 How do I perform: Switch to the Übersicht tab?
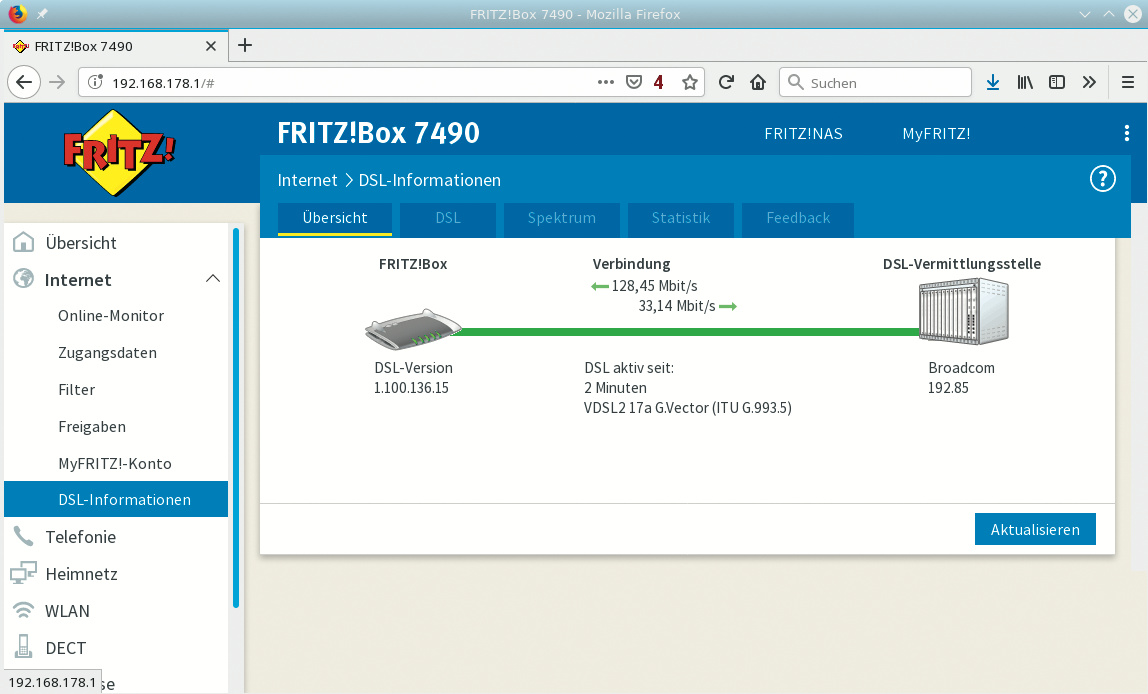coord(335,218)
